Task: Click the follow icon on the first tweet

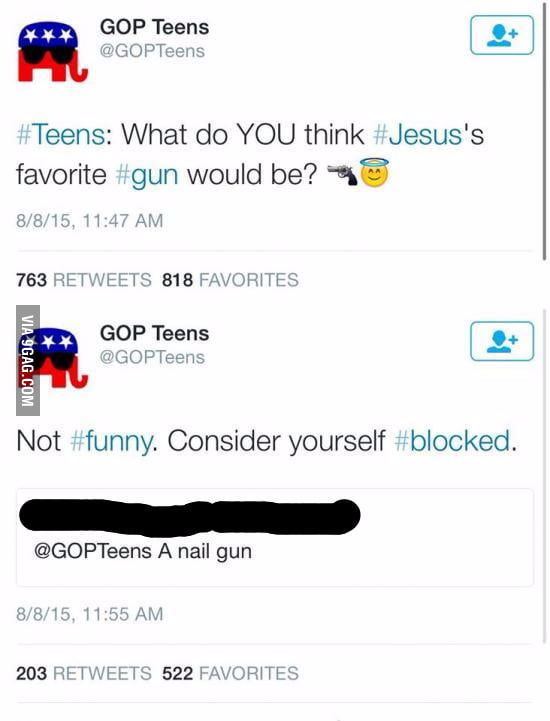Action: (x=502, y=35)
